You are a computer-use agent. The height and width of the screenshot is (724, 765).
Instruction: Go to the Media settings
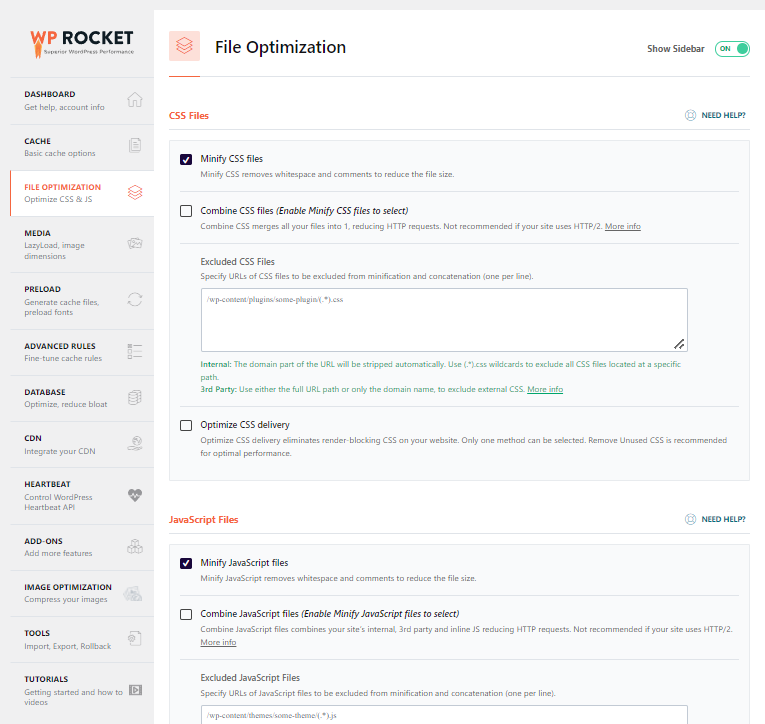click(x=82, y=244)
